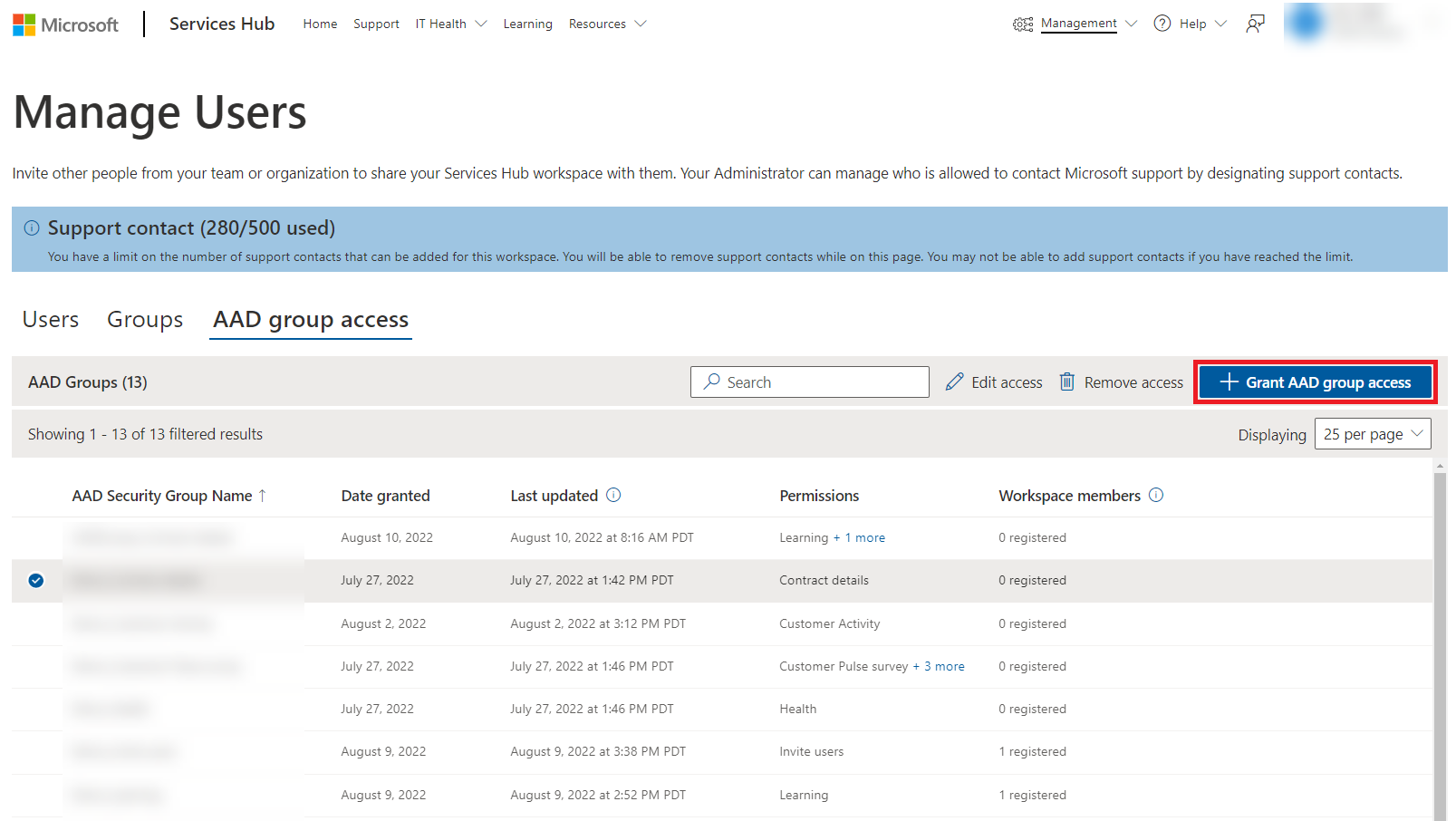Expand the IT Health menu
Viewport: 1456px width, 821px height.
click(450, 24)
